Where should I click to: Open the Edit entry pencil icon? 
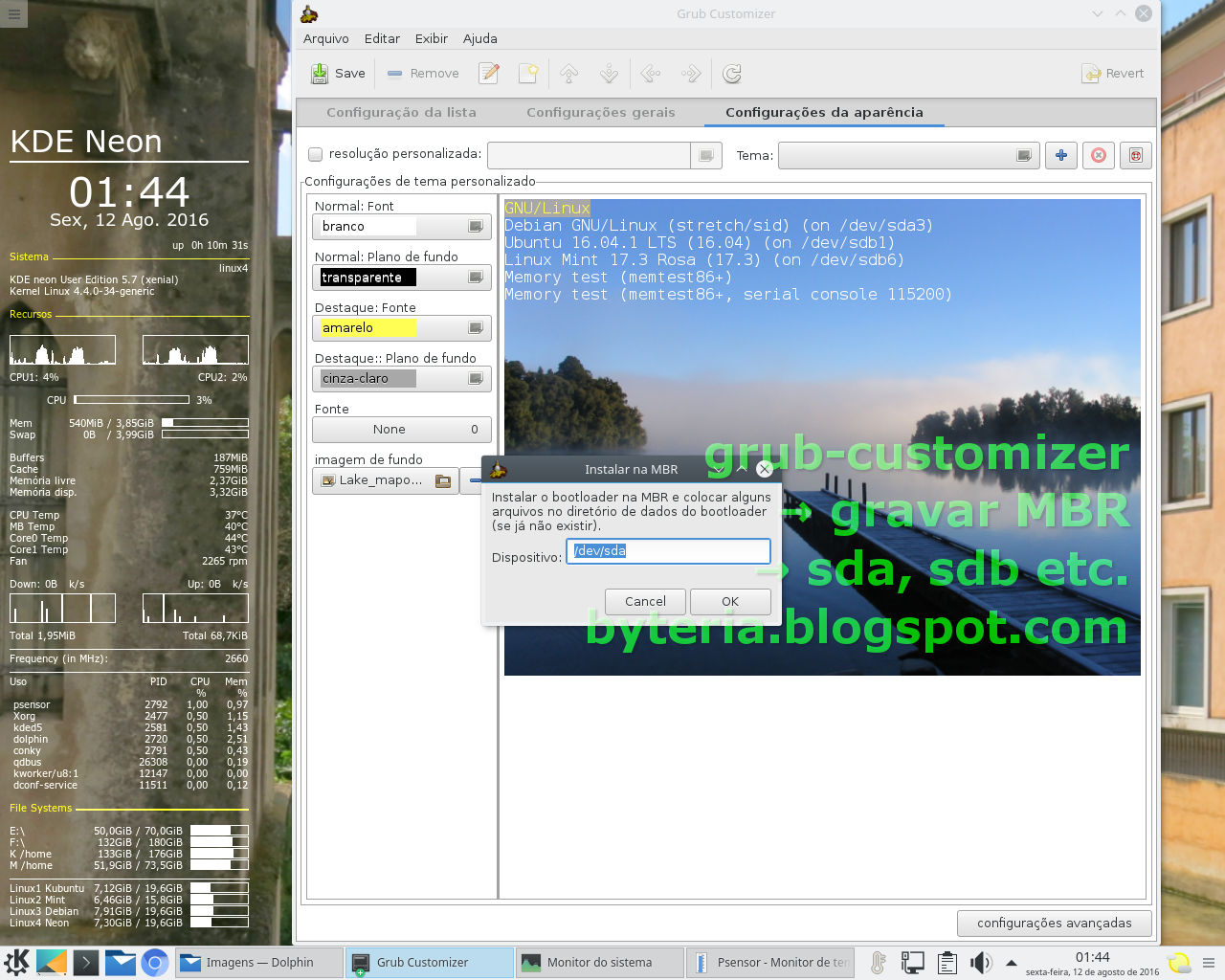[x=488, y=73]
